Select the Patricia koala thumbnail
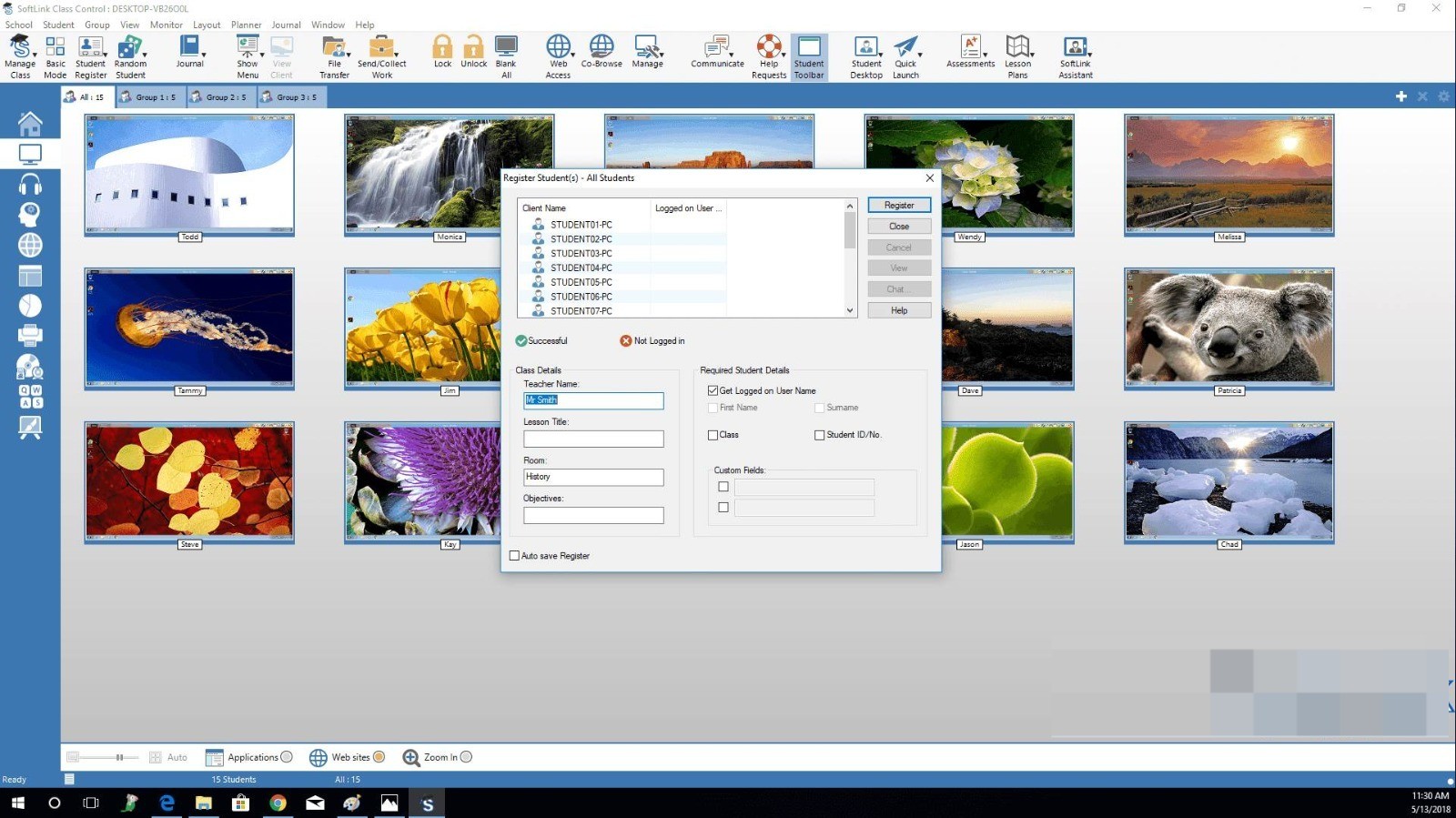The image size is (1456, 818). [x=1228, y=328]
